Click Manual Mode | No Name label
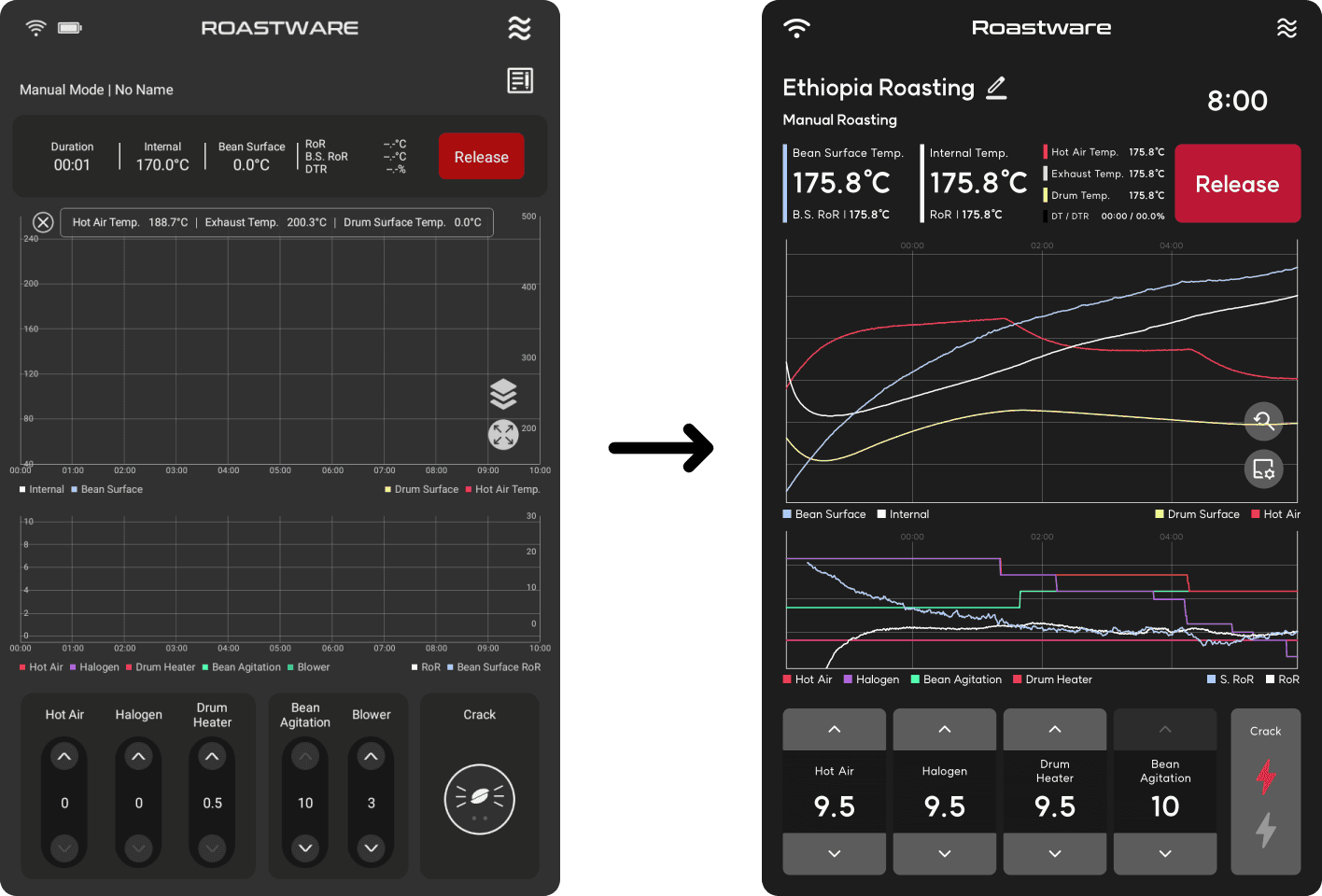1322x896 pixels. tap(96, 90)
